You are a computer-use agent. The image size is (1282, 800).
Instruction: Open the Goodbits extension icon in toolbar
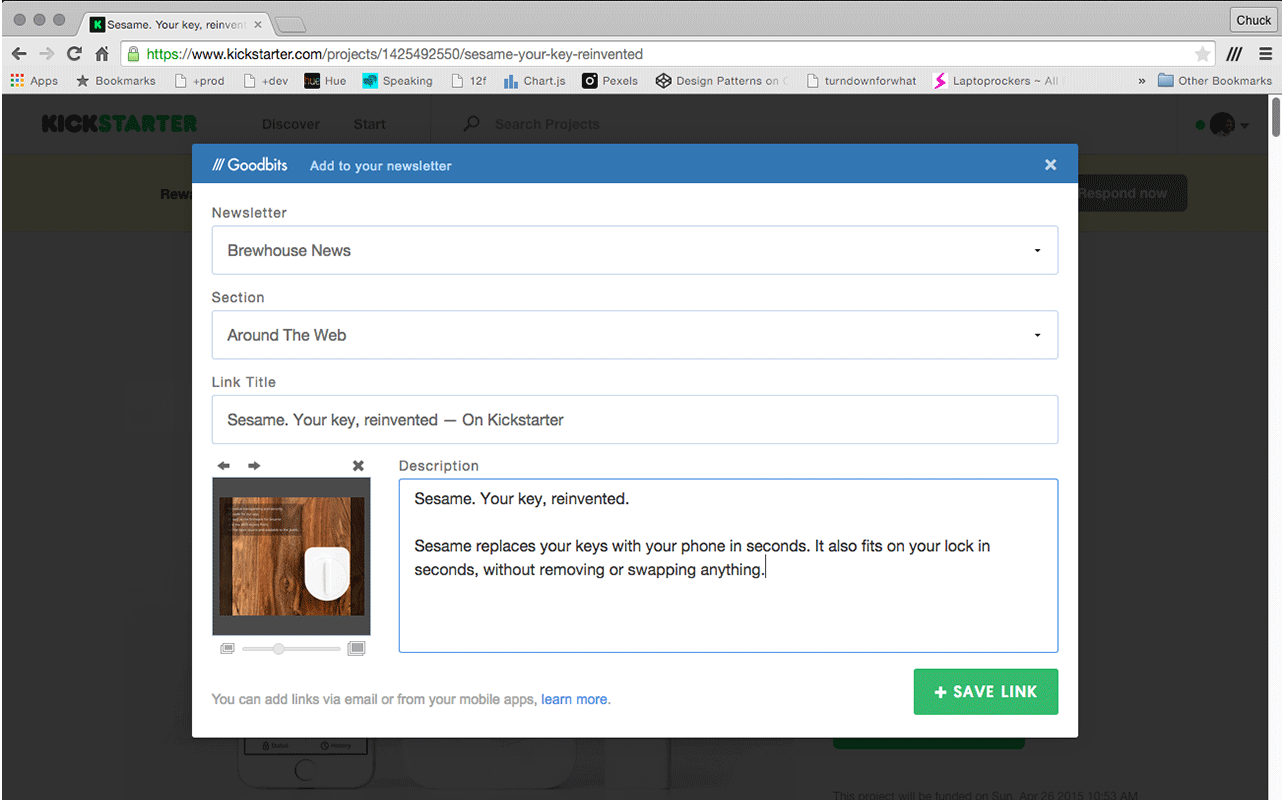click(x=1235, y=54)
